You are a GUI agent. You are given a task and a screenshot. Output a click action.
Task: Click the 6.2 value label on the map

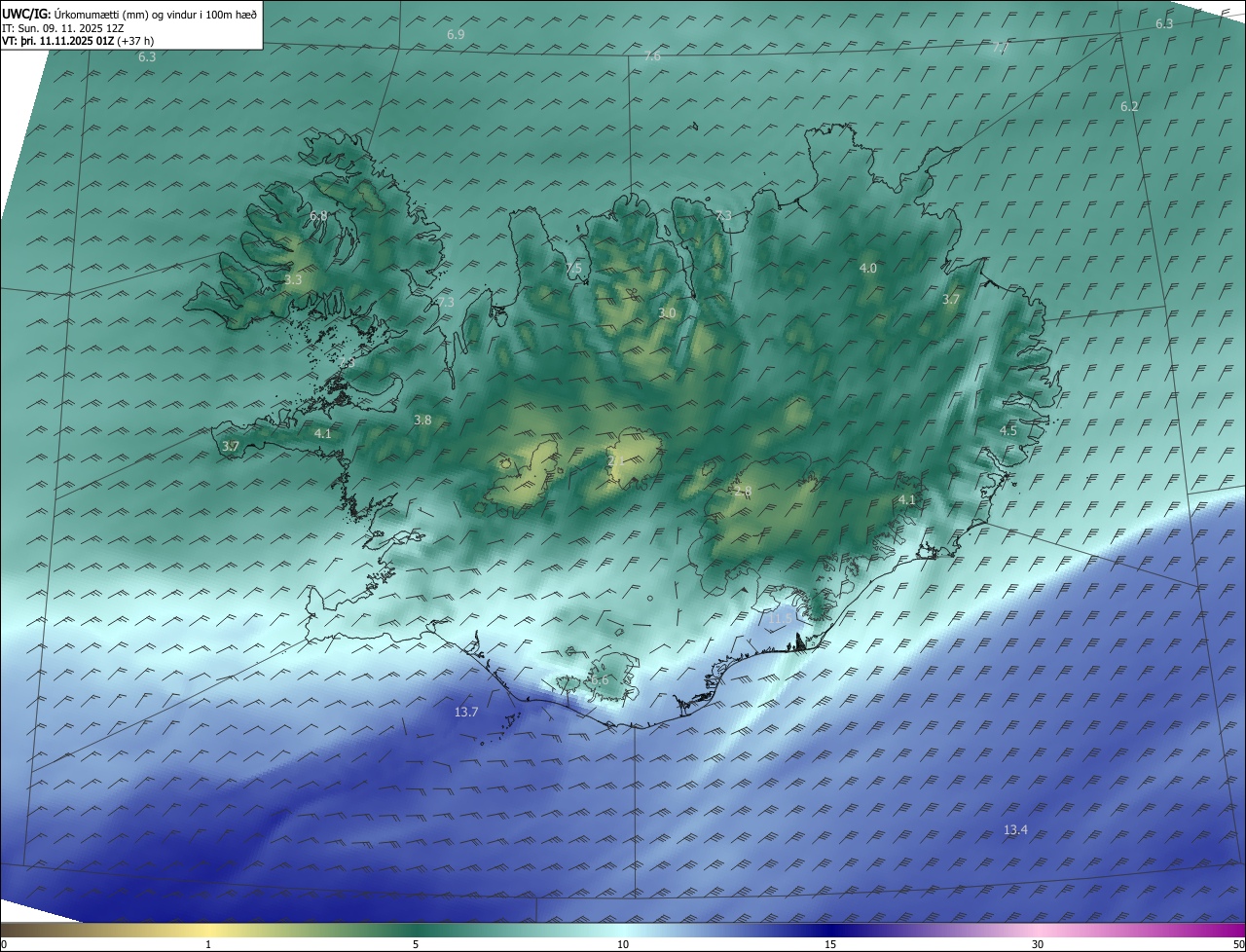[1129, 107]
